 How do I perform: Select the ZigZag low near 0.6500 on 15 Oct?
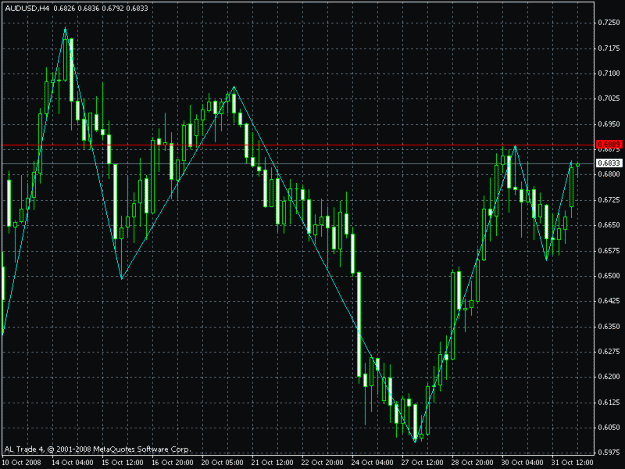(x=122, y=279)
